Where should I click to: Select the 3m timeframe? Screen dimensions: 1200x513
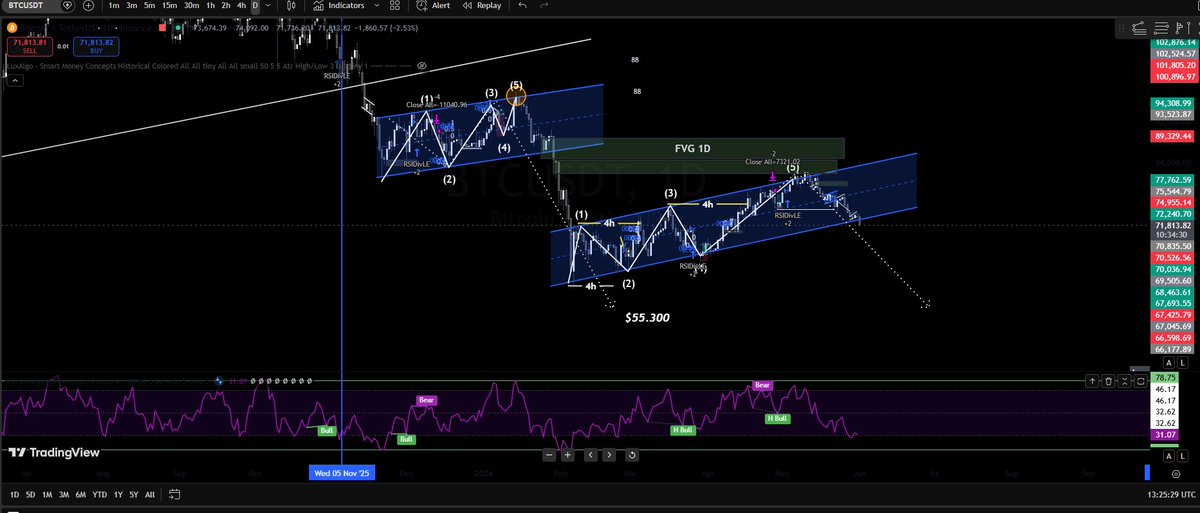[x=131, y=6]
